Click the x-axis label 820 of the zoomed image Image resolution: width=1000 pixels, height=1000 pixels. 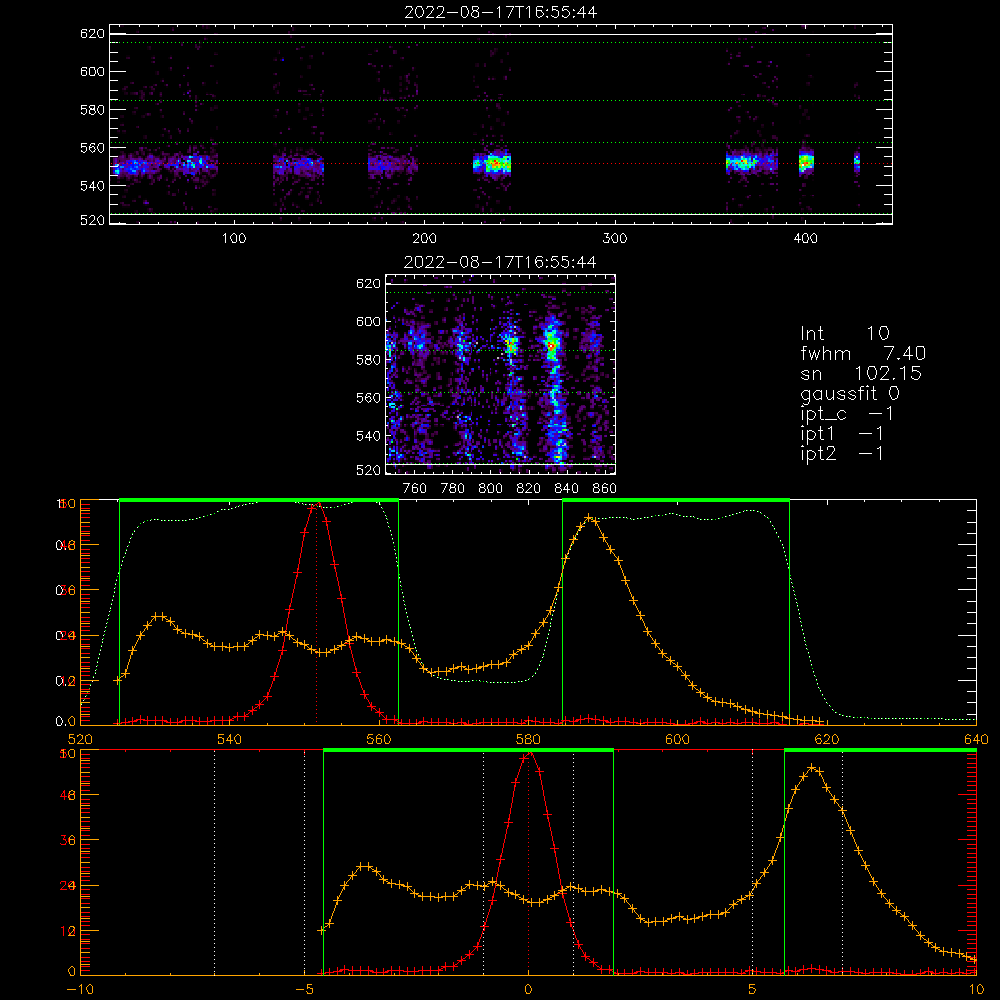529,489
